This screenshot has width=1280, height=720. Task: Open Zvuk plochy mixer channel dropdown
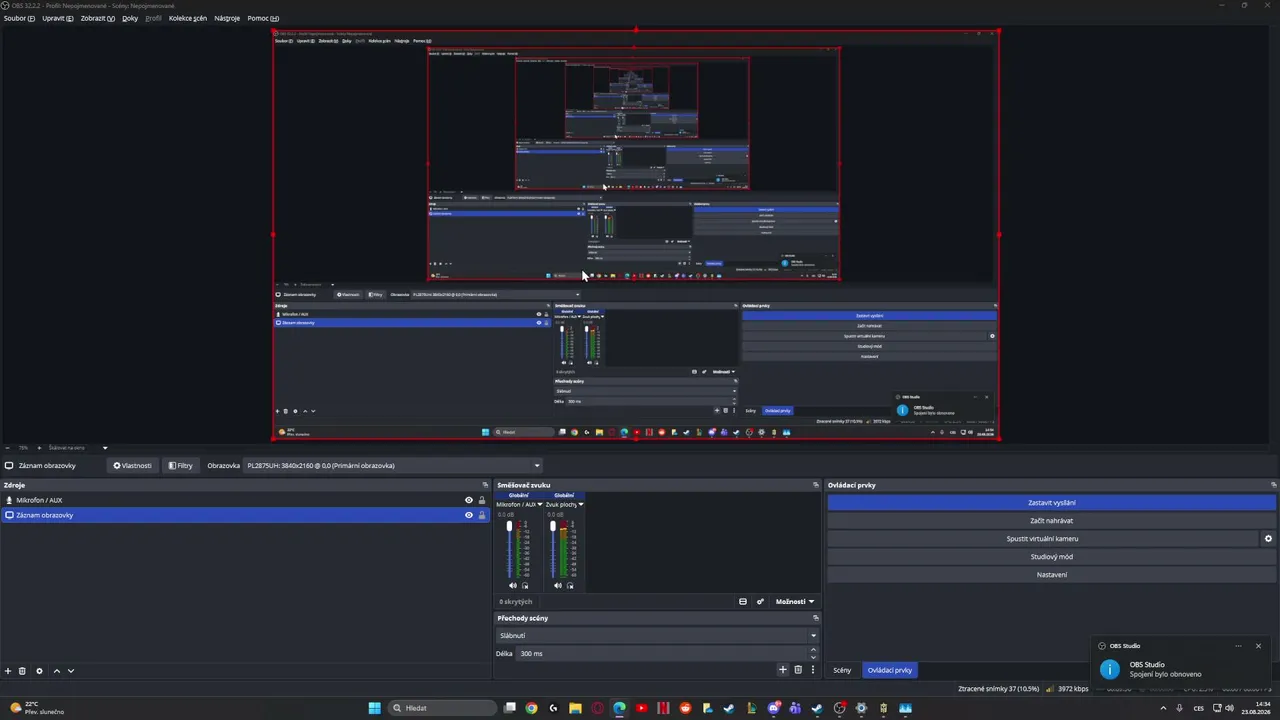581,505
